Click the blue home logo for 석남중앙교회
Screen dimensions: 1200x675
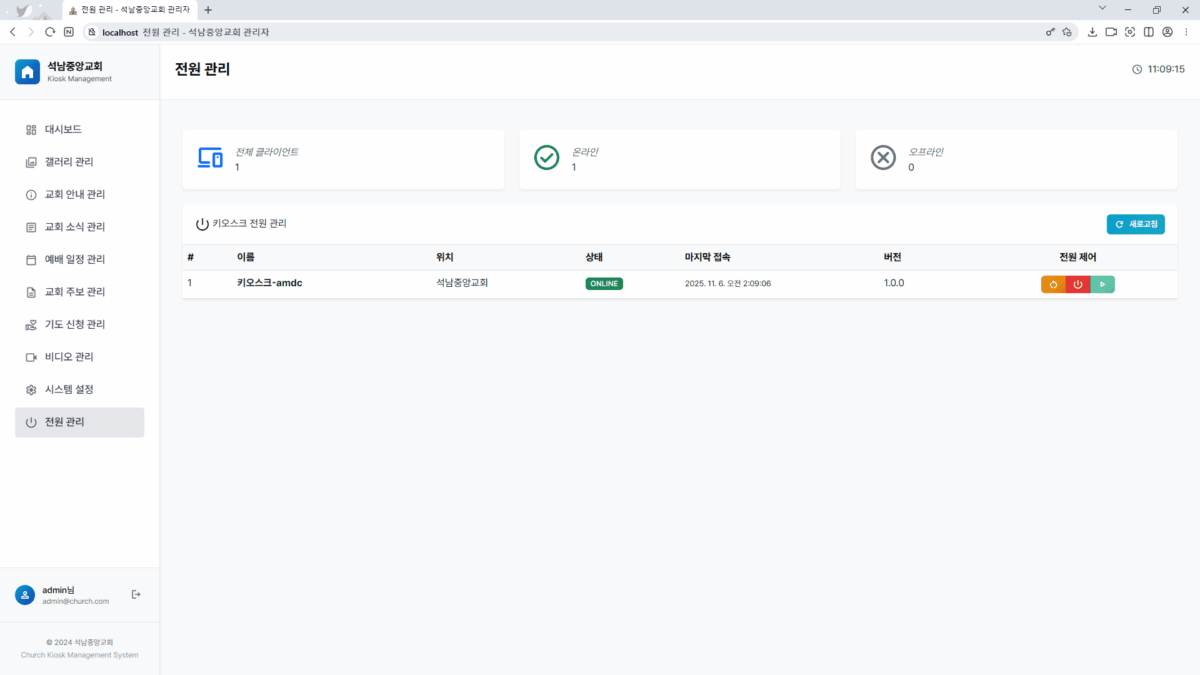click(x=27, y=72)
